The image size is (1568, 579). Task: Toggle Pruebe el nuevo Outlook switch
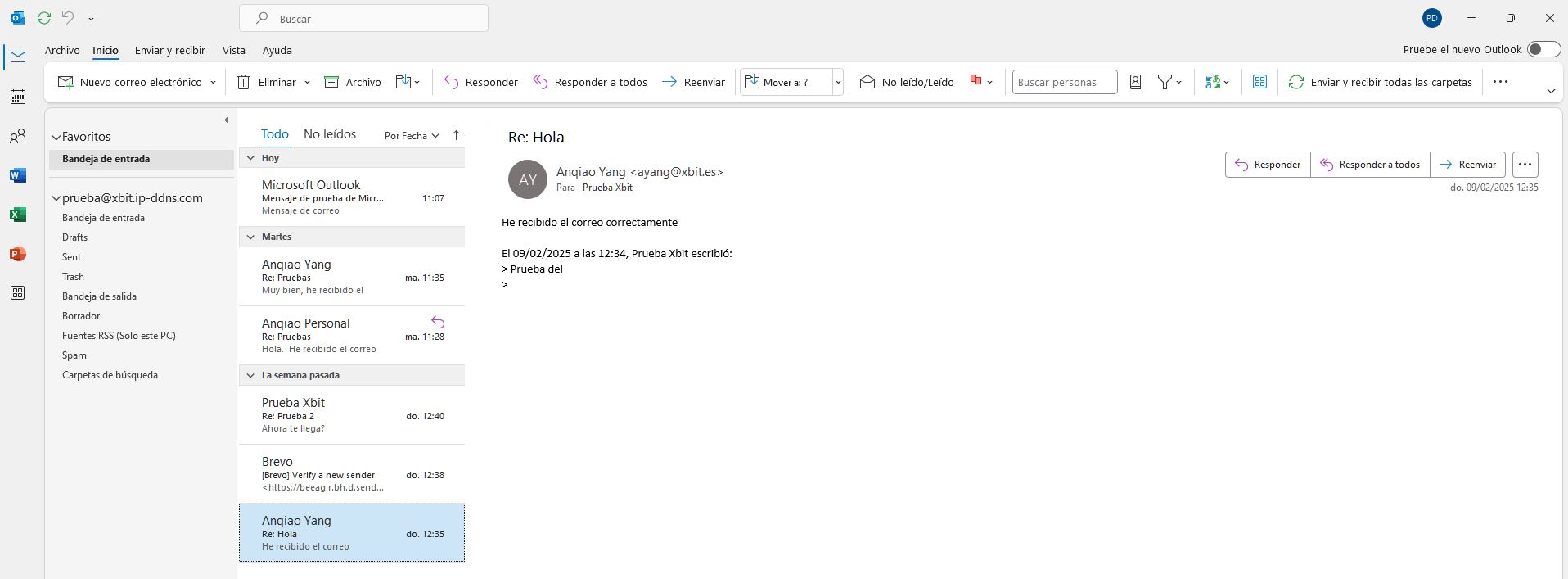[1543, 50]
